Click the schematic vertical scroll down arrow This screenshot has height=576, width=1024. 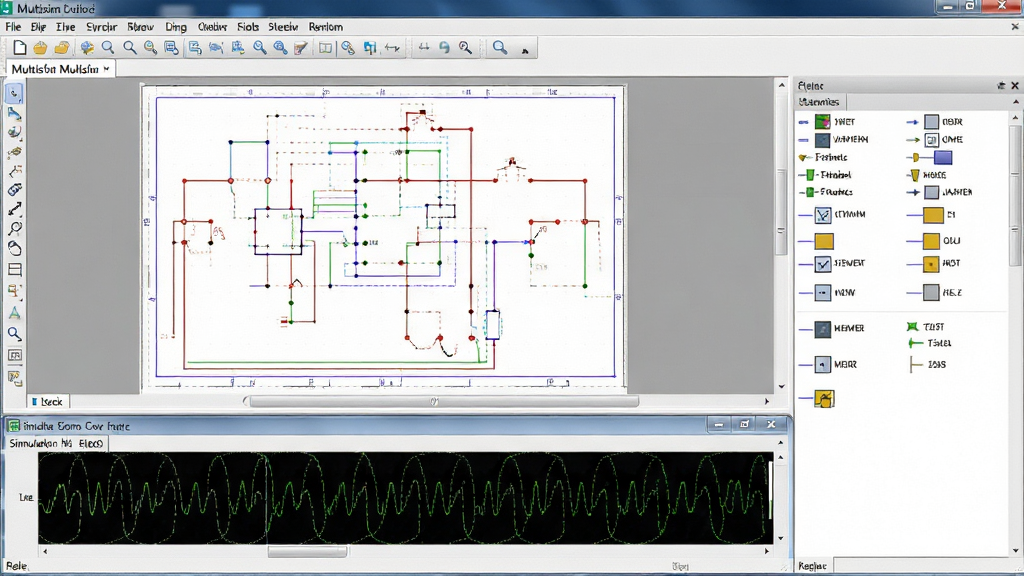781,387
